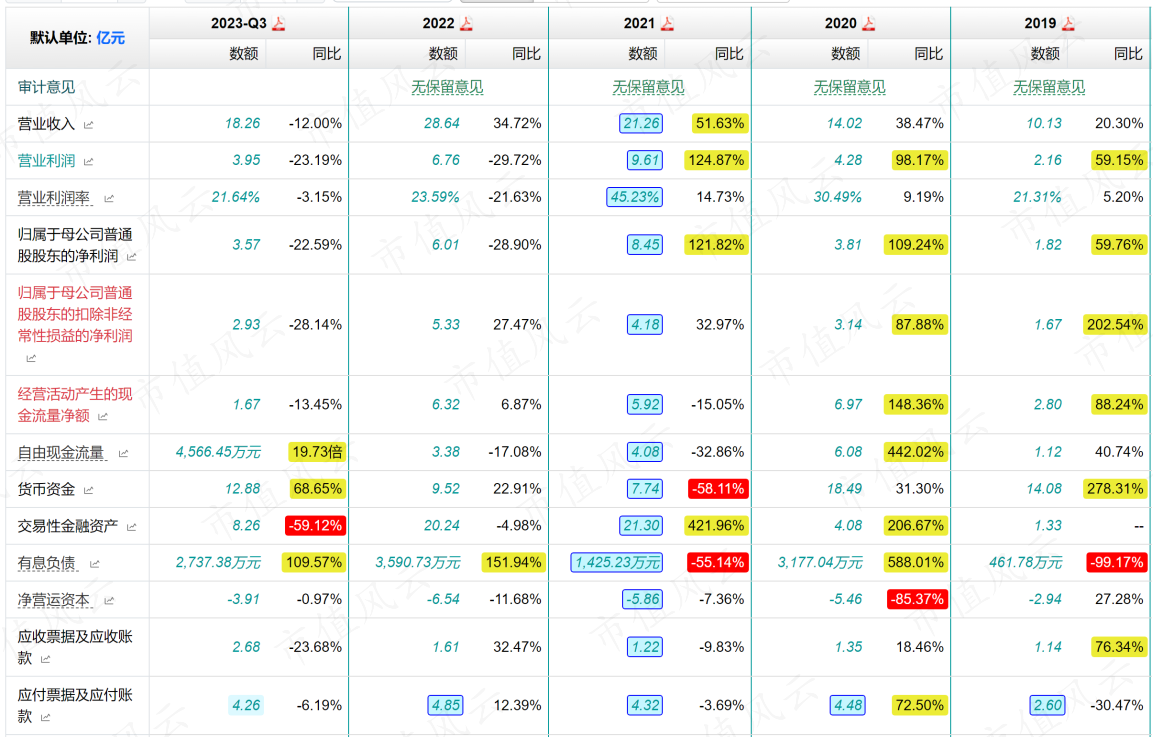Image resolution: width=1153 pixels, height=737 pixels.
Task: Change default unit via 亿元 link
Action: [x=110, y=38]
